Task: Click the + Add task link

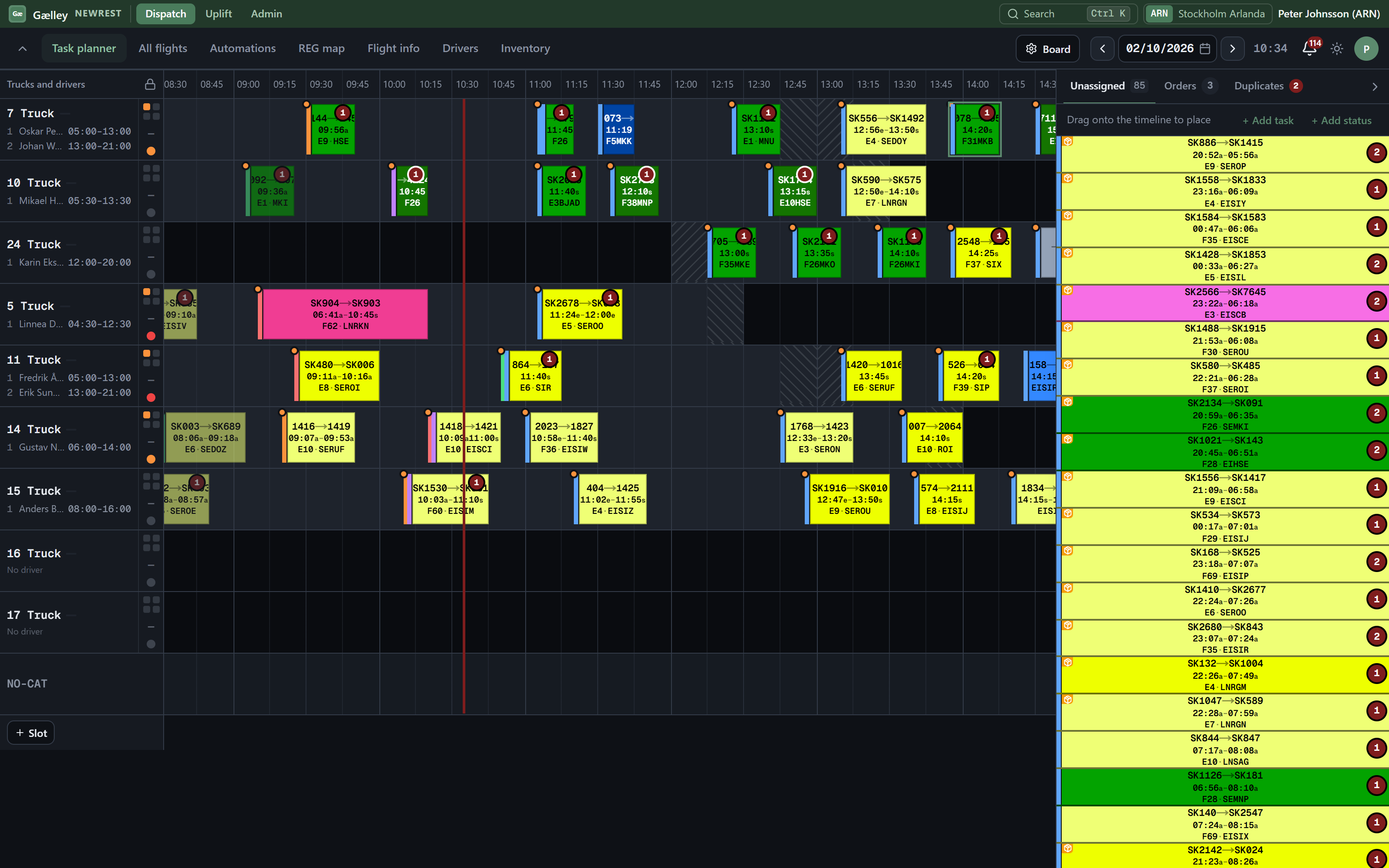Action: 1268,121
